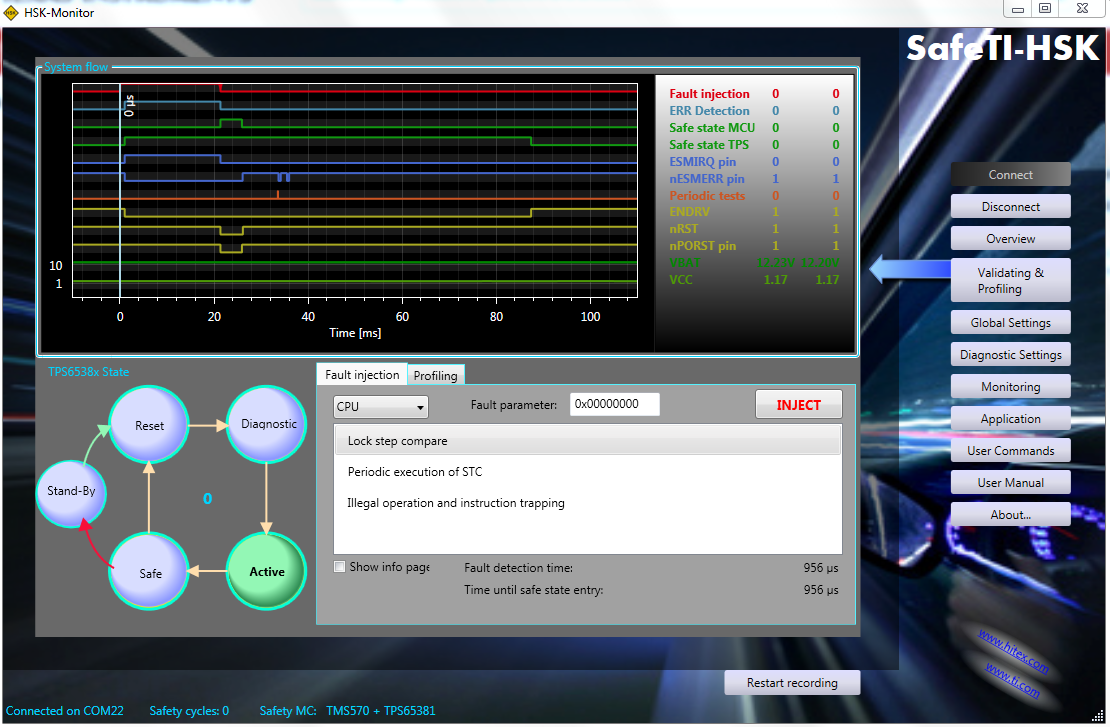
Task: Click the Stand-By state node
Action: click(71, 493)
